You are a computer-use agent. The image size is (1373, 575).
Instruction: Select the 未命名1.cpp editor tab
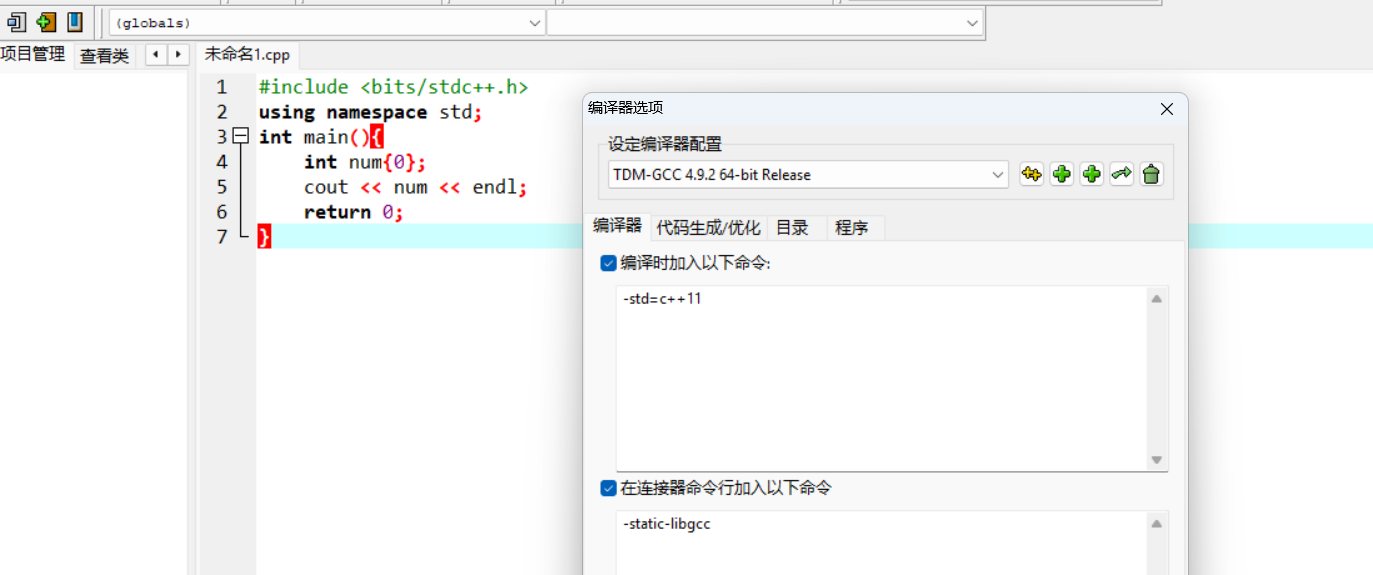click(x=247, y=55)
